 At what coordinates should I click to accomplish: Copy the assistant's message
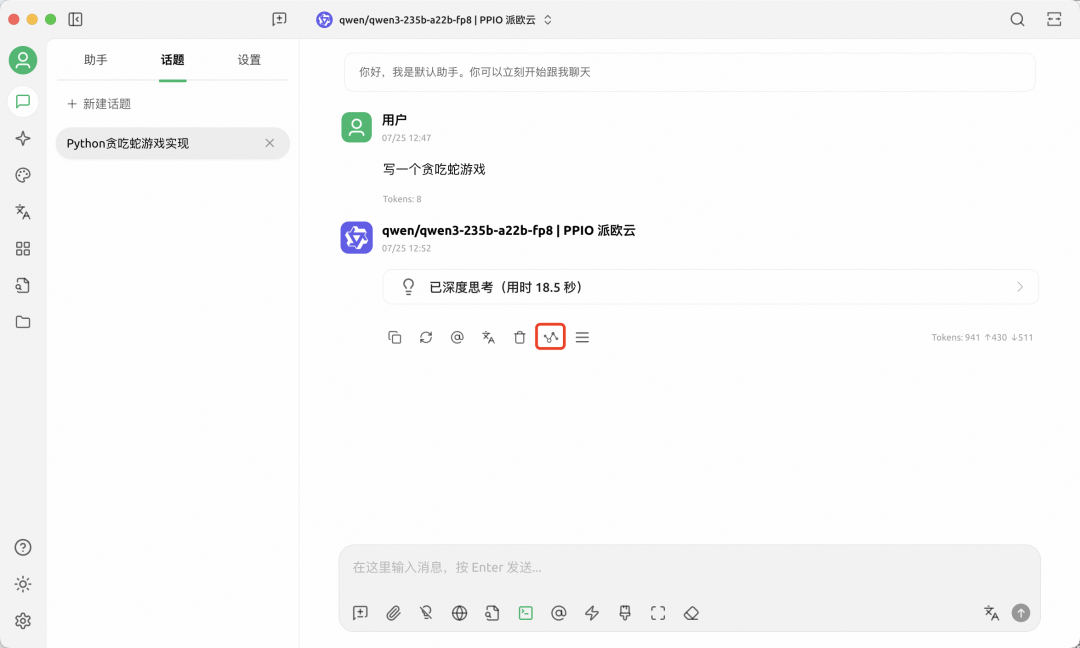[x=394, y=337]
